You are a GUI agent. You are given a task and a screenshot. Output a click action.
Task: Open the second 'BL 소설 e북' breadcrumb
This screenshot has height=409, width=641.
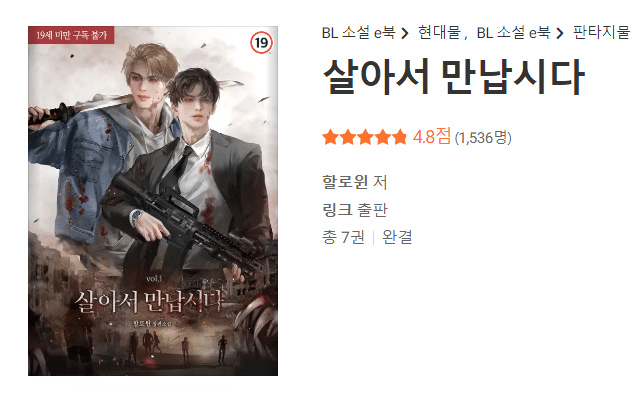513,33
